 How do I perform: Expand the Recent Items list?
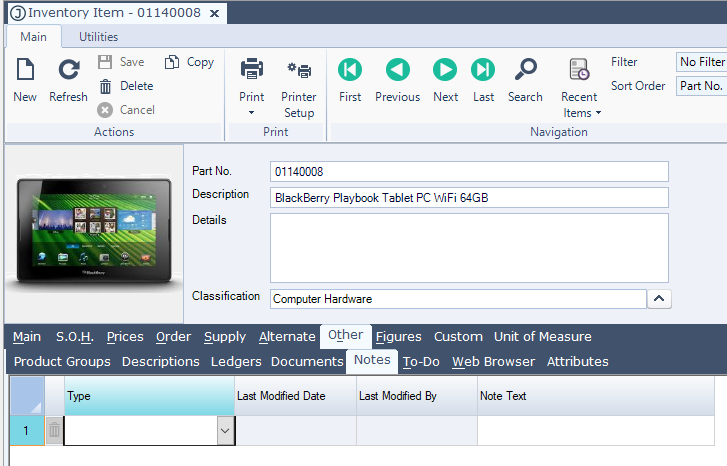tap(580, 105)
